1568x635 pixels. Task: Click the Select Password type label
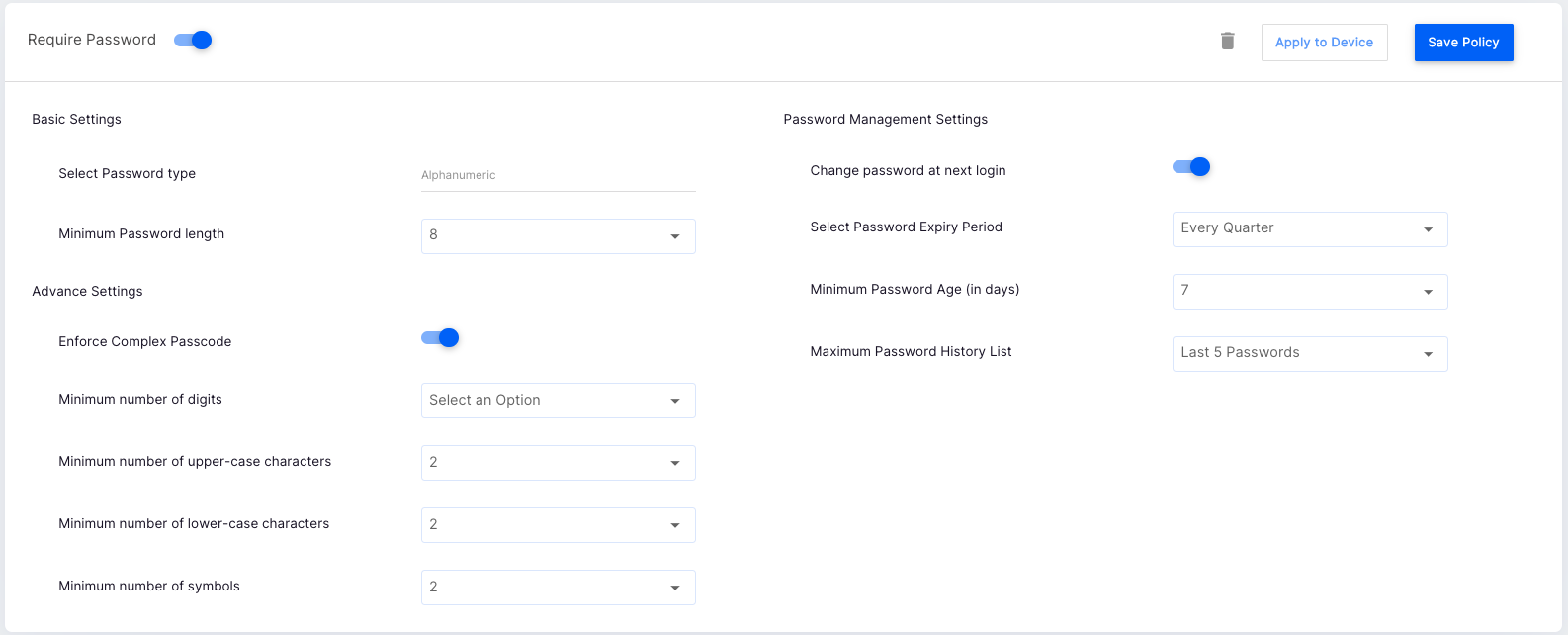tap(127, 173)
